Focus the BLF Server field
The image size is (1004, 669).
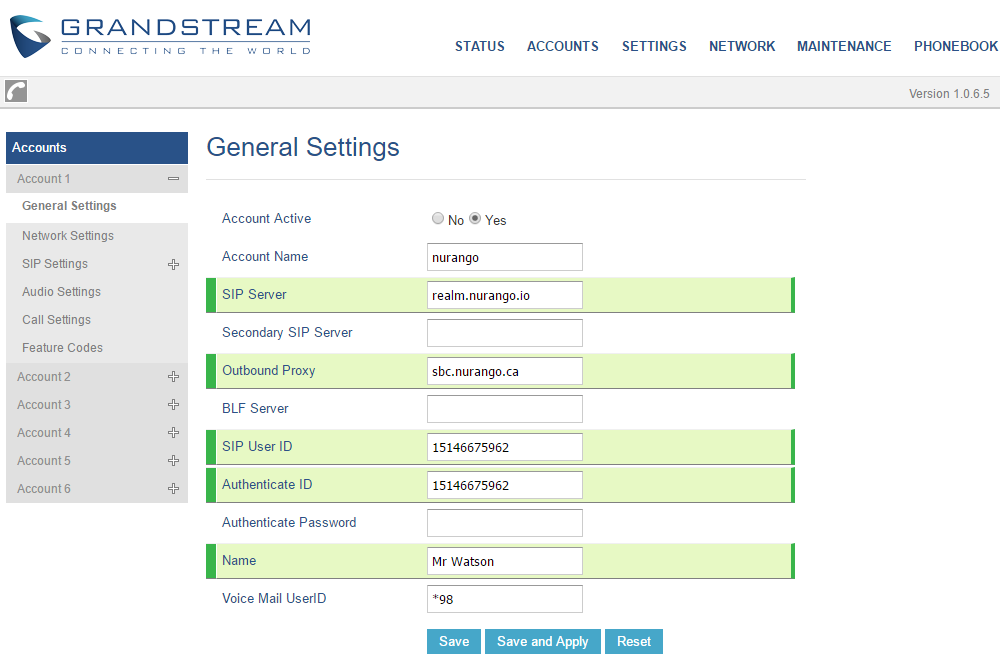(505, 409)
